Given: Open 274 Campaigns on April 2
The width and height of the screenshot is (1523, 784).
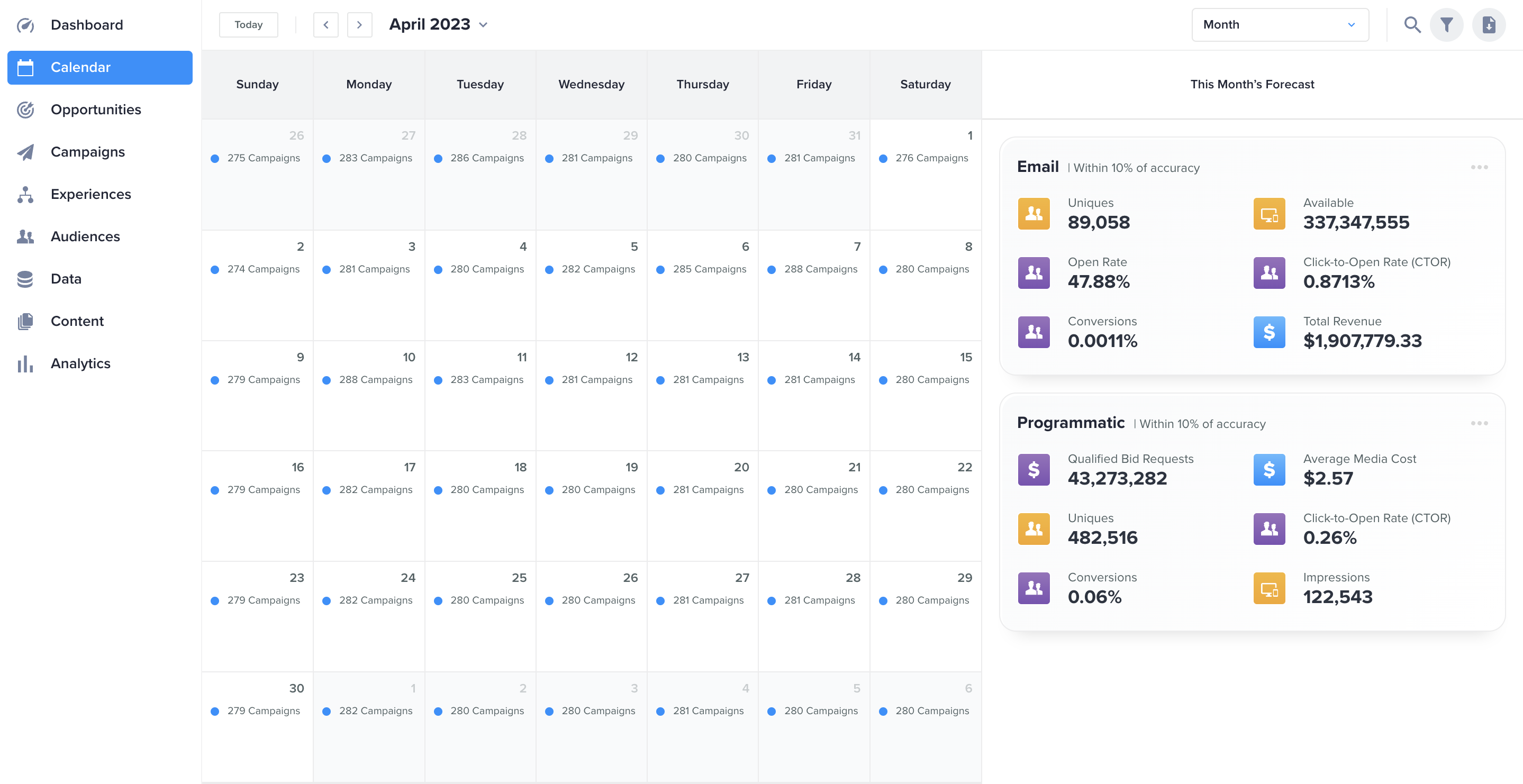Looking at the screenshot, I should pyautogui.click(x=263, y=269).
